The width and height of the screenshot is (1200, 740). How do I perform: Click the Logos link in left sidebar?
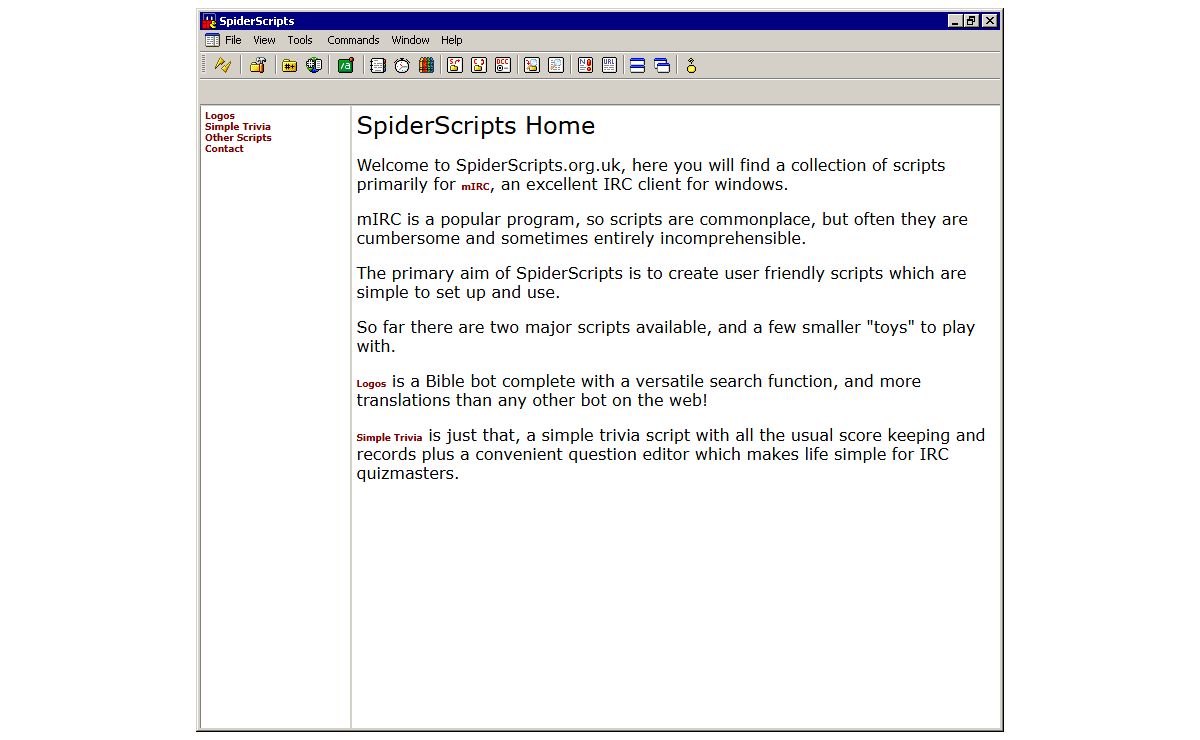click(x=220, y=116)
